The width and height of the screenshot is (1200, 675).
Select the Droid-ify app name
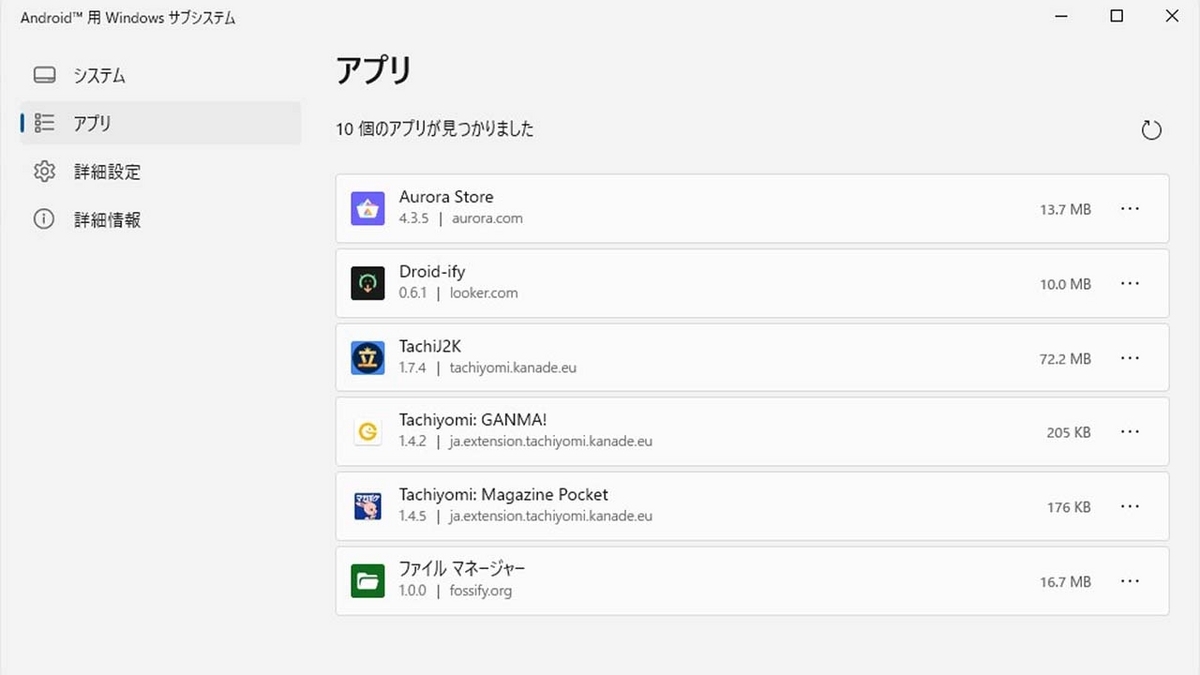(x=432, y=272)
